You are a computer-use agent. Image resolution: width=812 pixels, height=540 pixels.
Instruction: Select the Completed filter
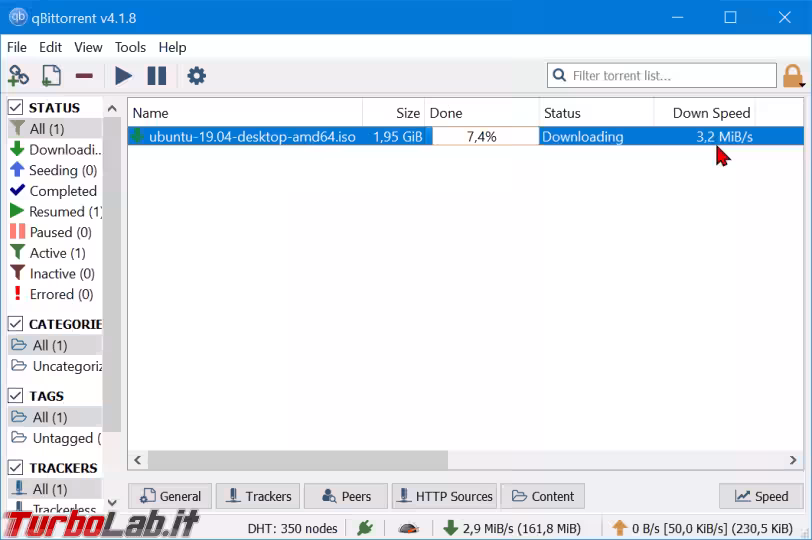[x=55, y=191]
